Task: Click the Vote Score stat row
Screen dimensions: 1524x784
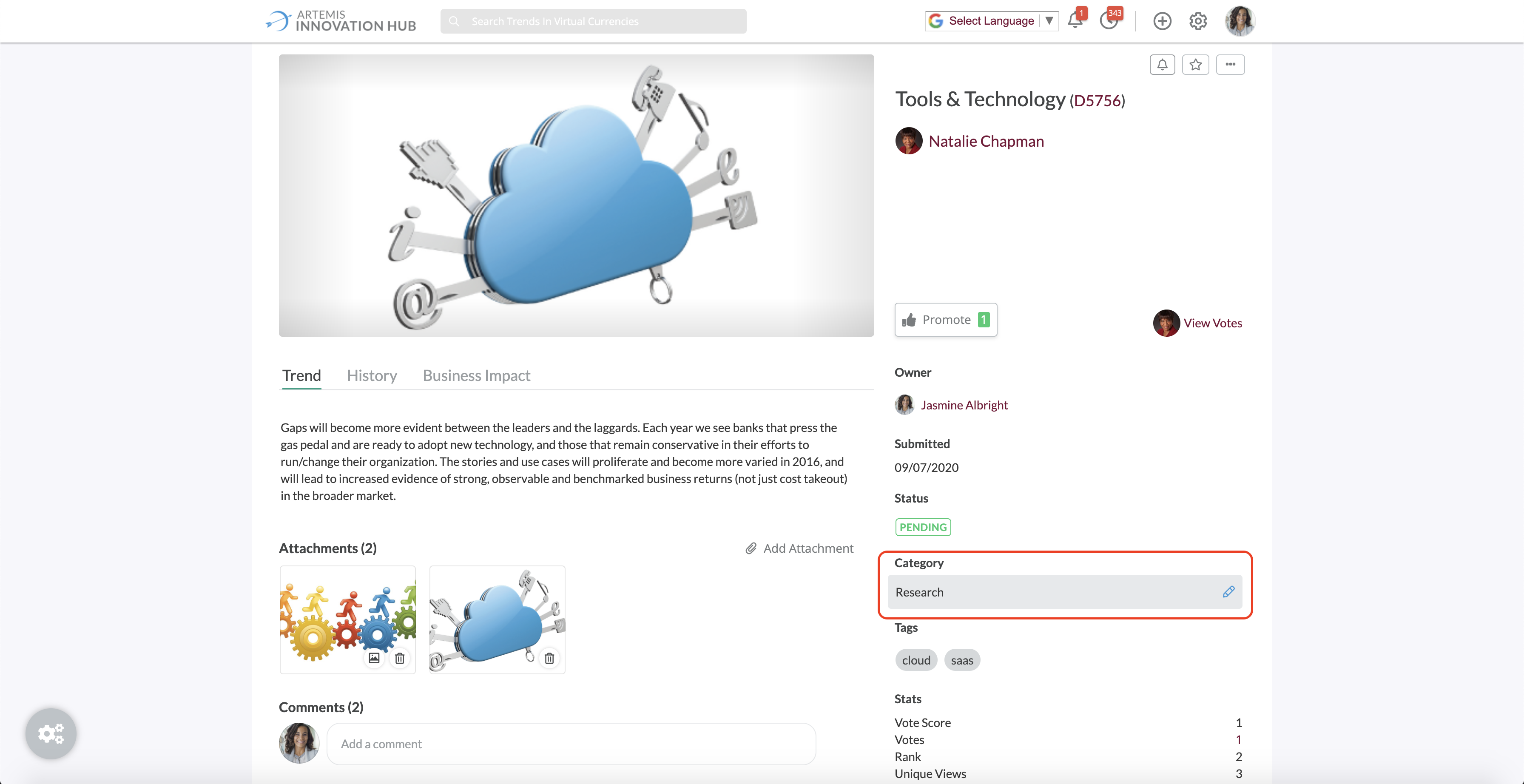Action: pyautogui.click(x=1068, y=723)
